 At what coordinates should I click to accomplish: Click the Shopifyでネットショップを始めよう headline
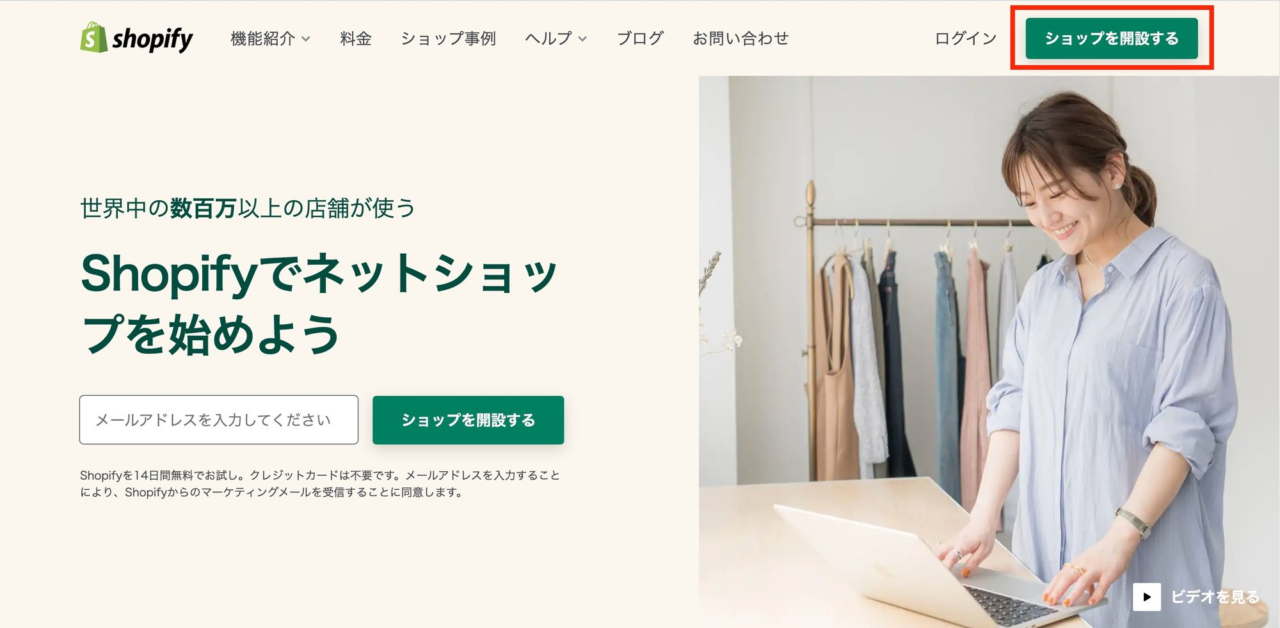(x=319, y=303)
